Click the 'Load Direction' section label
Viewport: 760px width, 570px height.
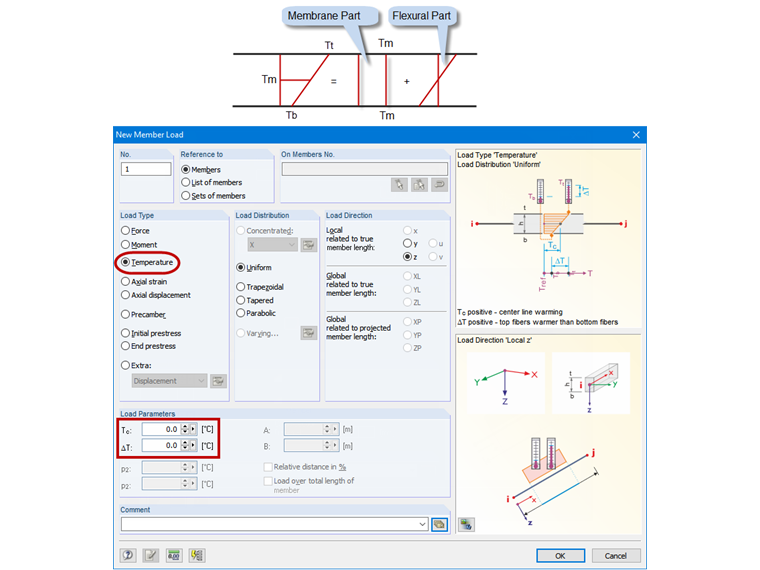pos(349,216)
